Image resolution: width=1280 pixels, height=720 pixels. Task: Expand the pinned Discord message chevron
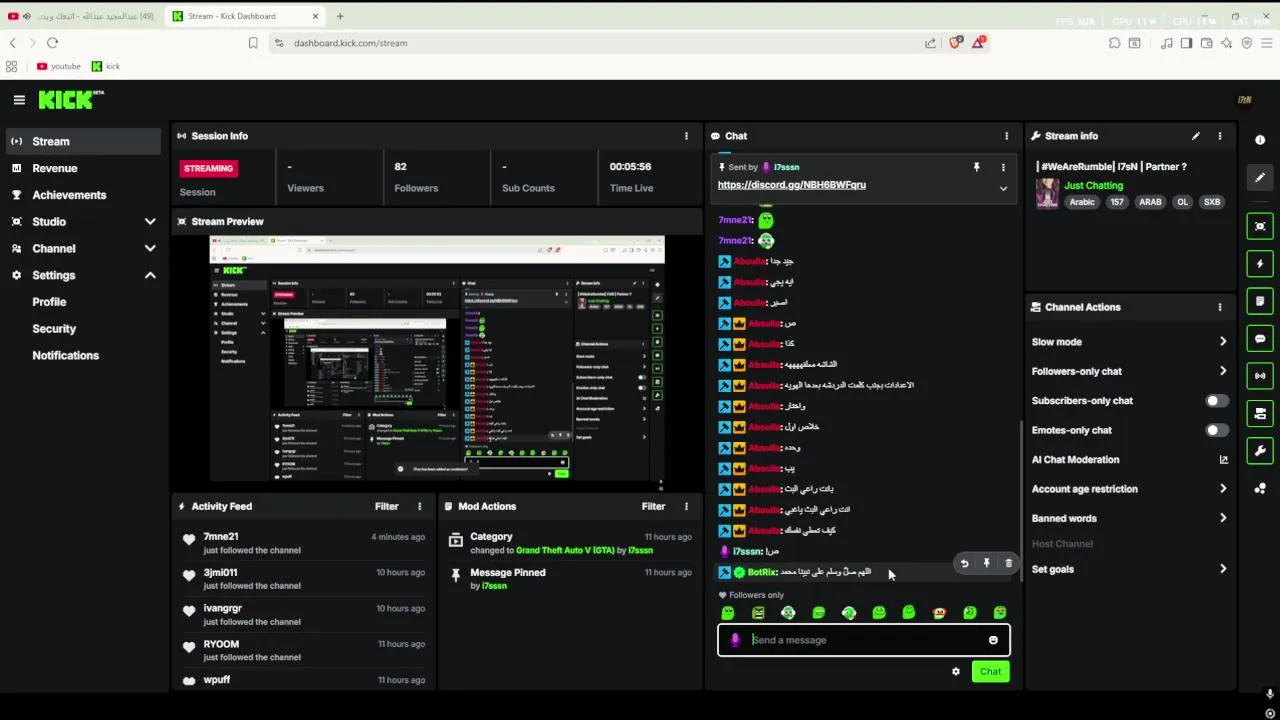[1003, 188]
